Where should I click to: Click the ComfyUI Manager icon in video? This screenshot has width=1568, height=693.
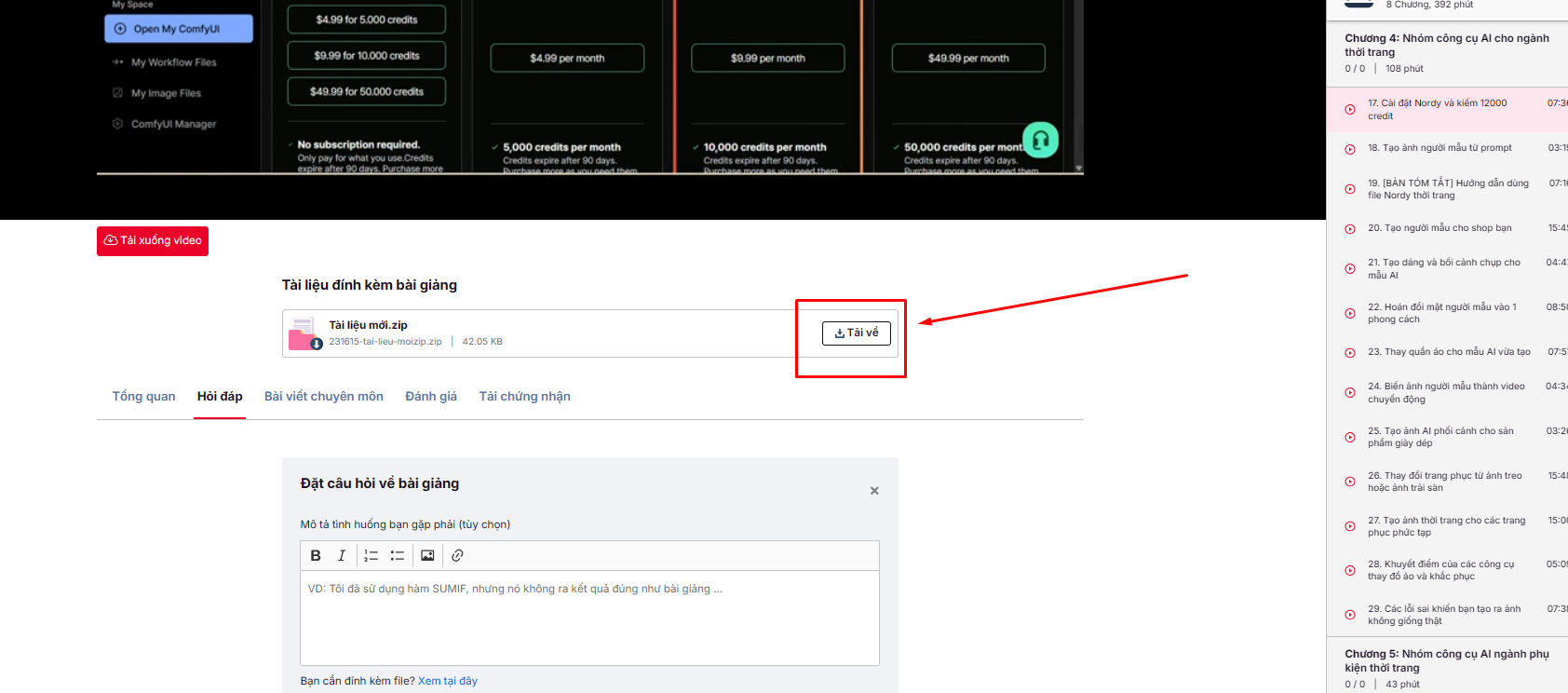117,124
